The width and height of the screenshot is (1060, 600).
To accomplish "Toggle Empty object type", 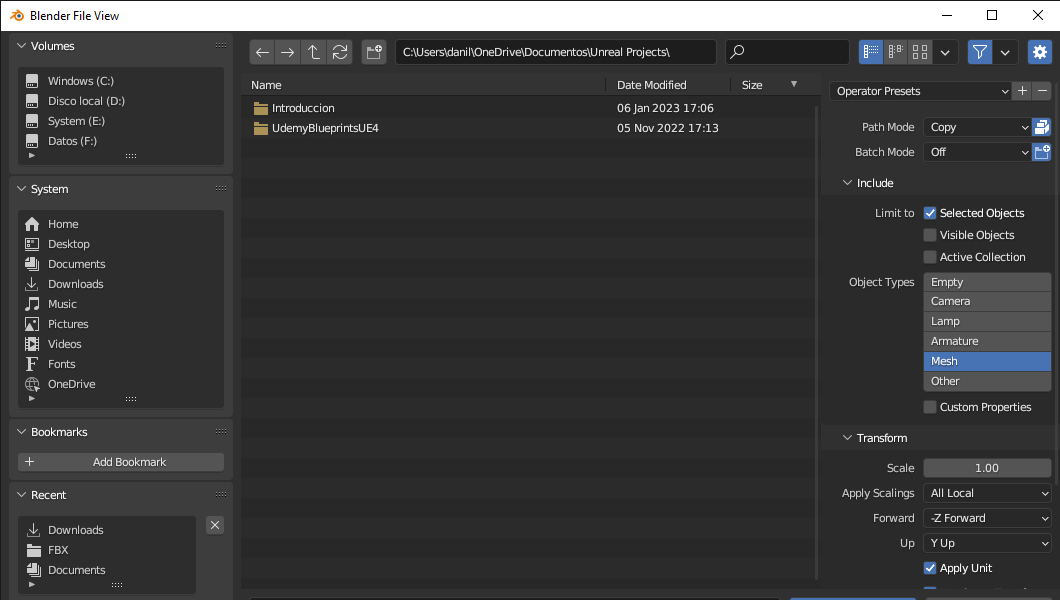I will 987,282.
